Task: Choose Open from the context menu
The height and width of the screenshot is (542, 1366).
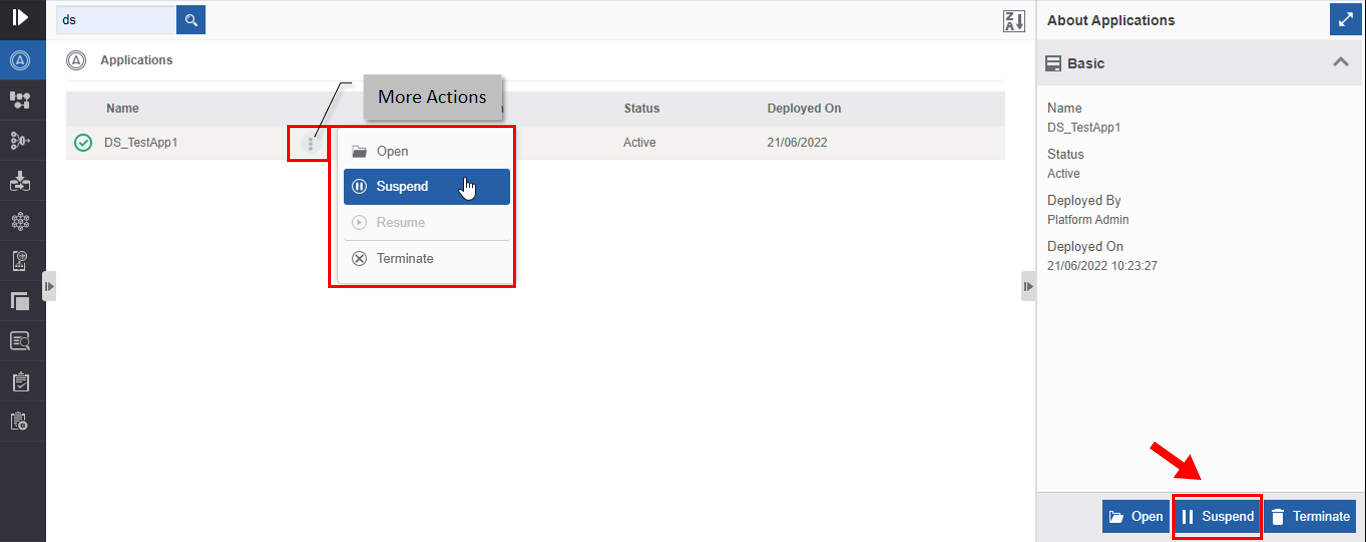Action: 427,151
